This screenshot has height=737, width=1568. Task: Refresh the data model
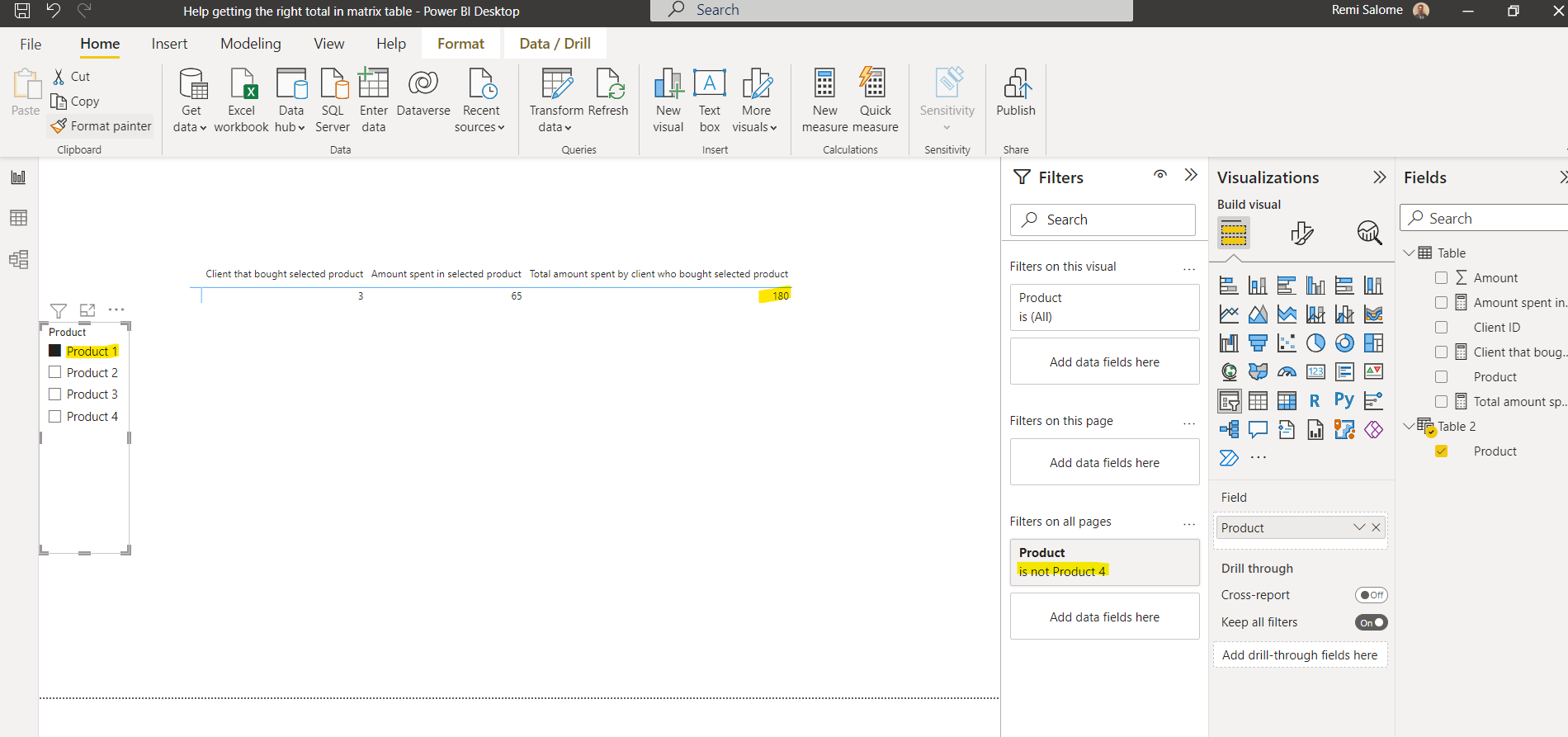608,92
